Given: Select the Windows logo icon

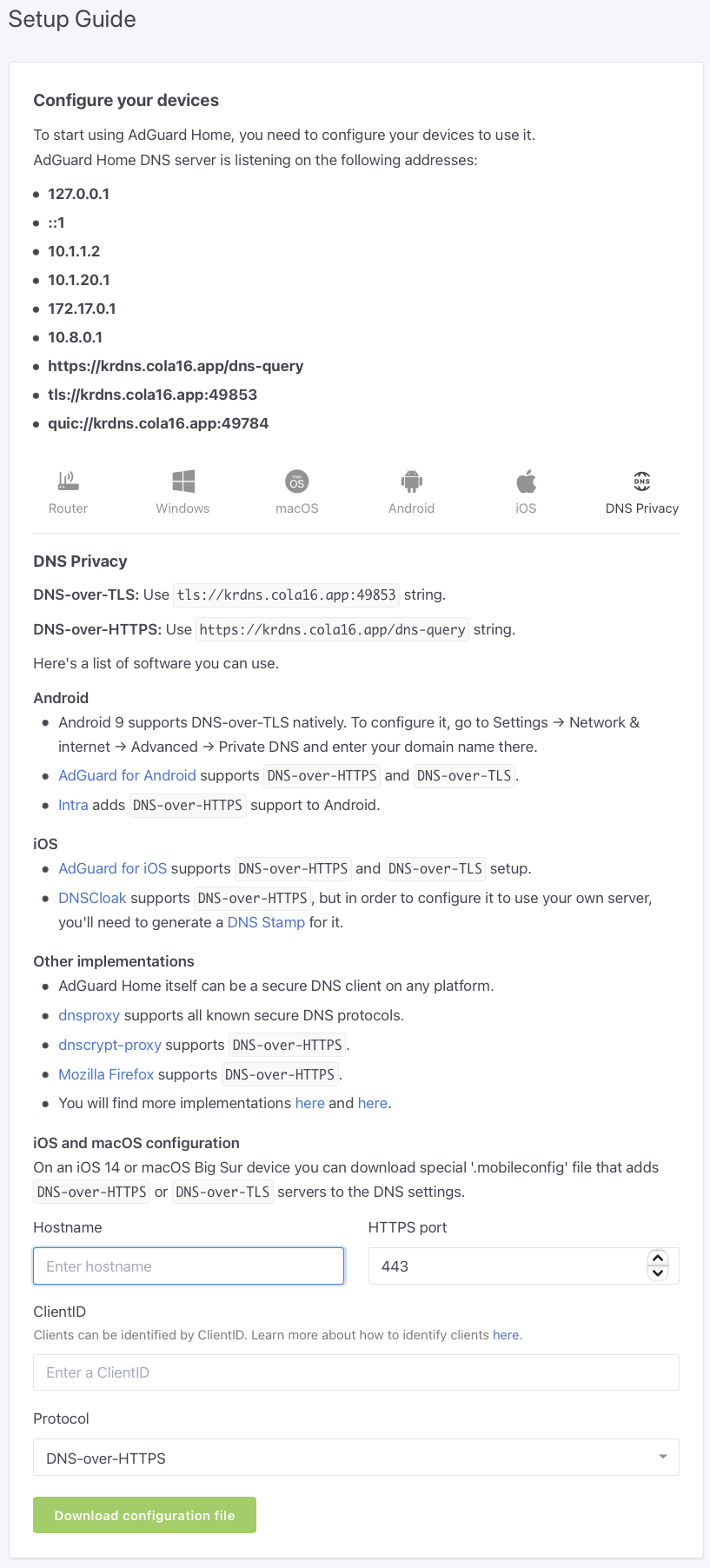Looking at the screenshot, I should coord(183,481).
